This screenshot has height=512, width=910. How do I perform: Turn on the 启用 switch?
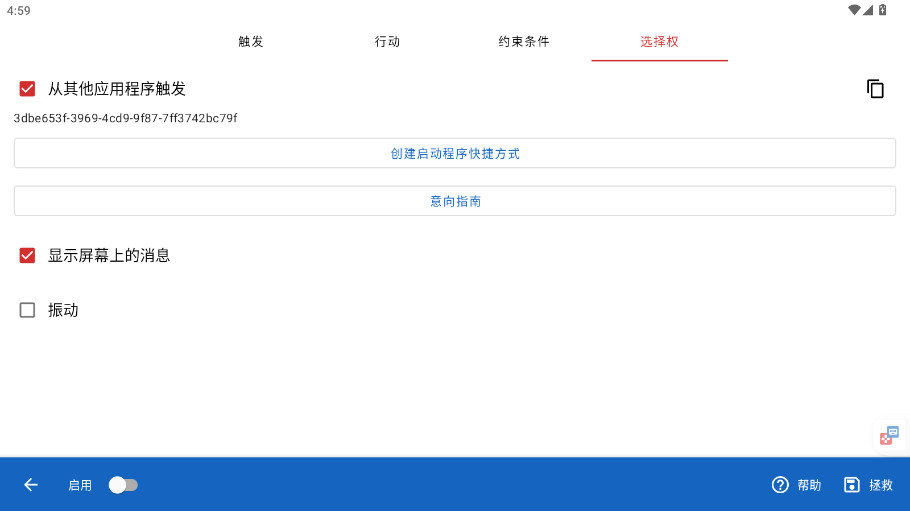pos(123,485)
